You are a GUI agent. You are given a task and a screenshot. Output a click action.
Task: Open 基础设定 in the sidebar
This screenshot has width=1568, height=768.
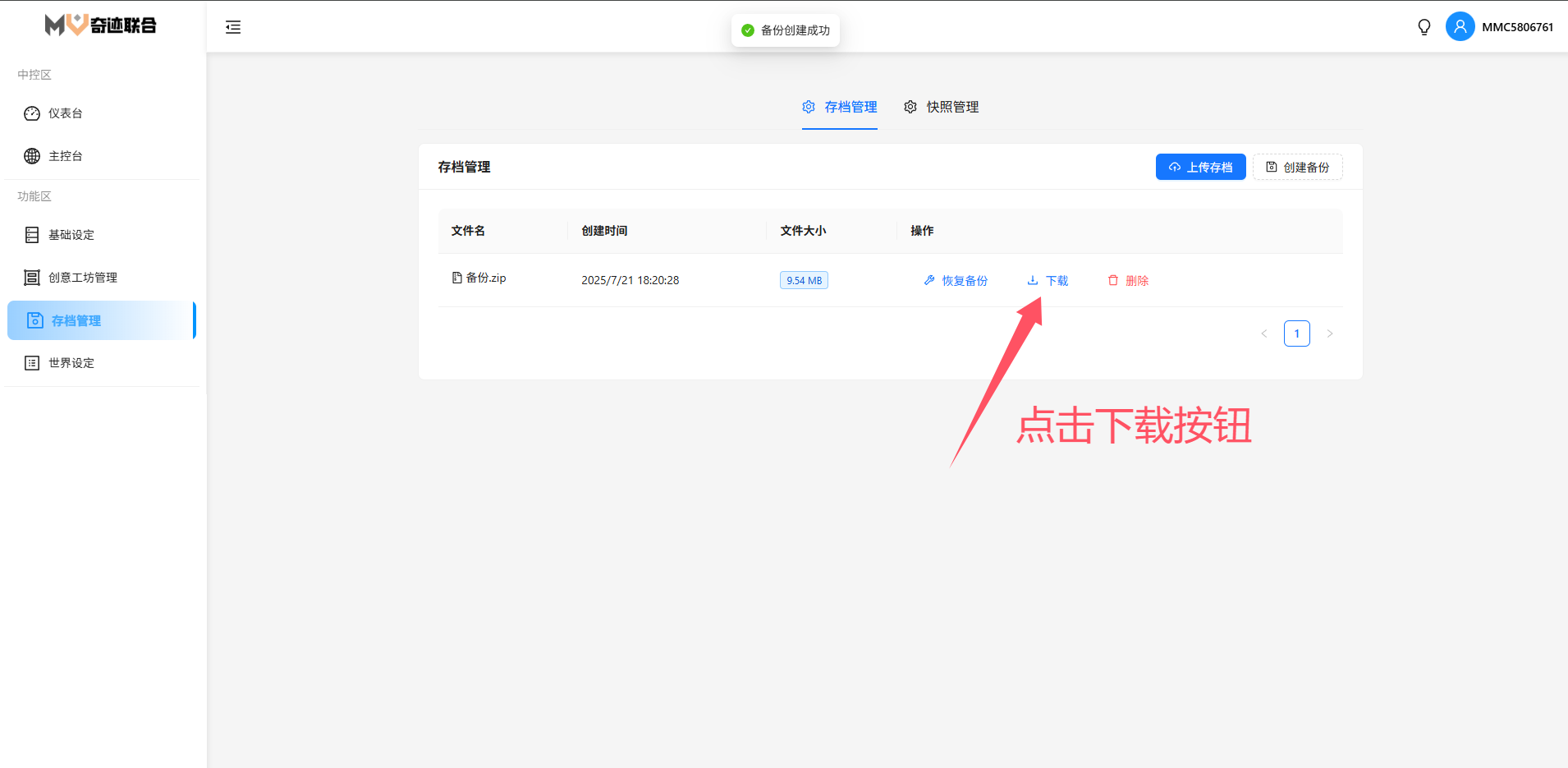pyautogui.click(x=71, y=235)
